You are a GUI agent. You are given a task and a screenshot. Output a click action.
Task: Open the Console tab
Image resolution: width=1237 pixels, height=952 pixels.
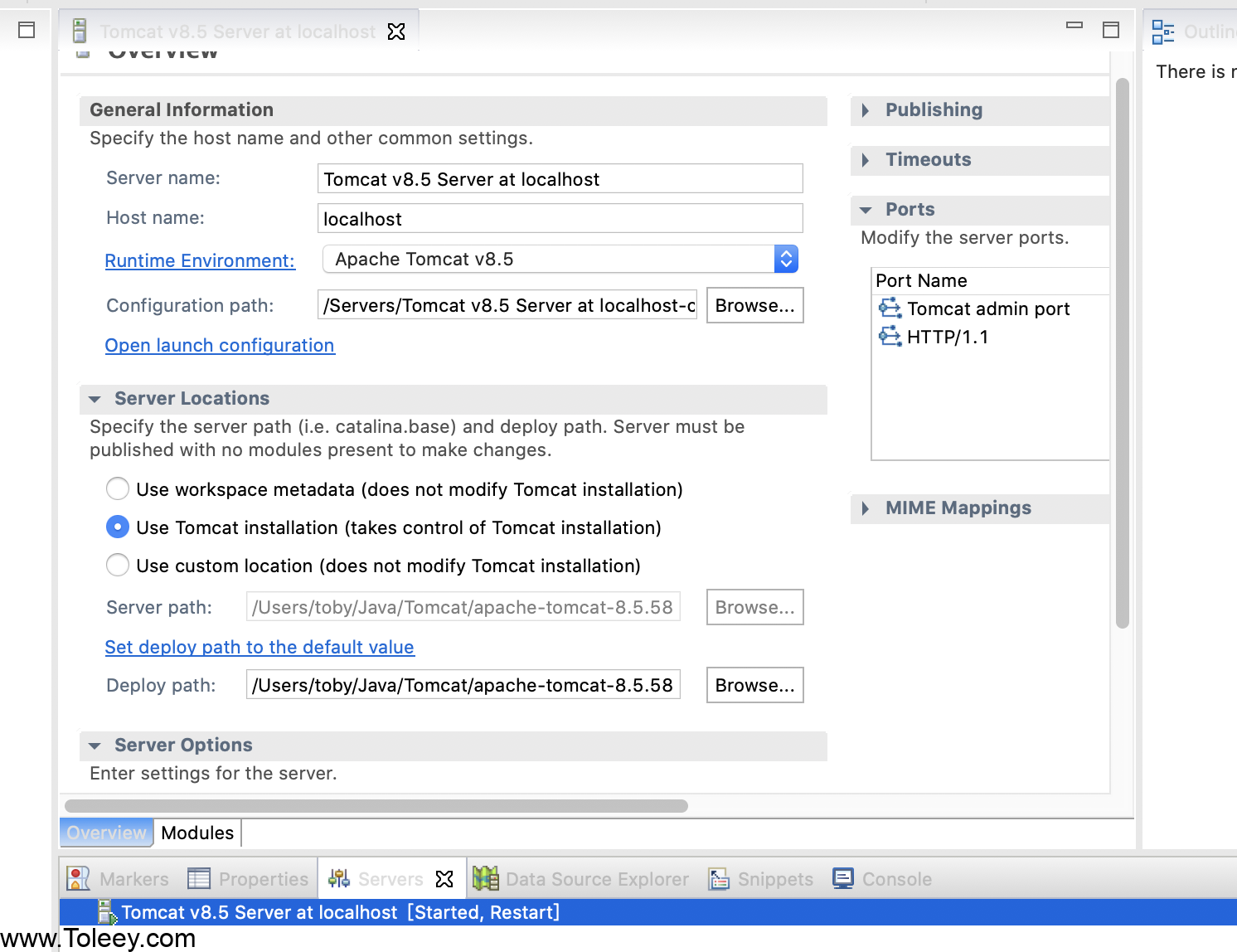(x=882, y=879)
